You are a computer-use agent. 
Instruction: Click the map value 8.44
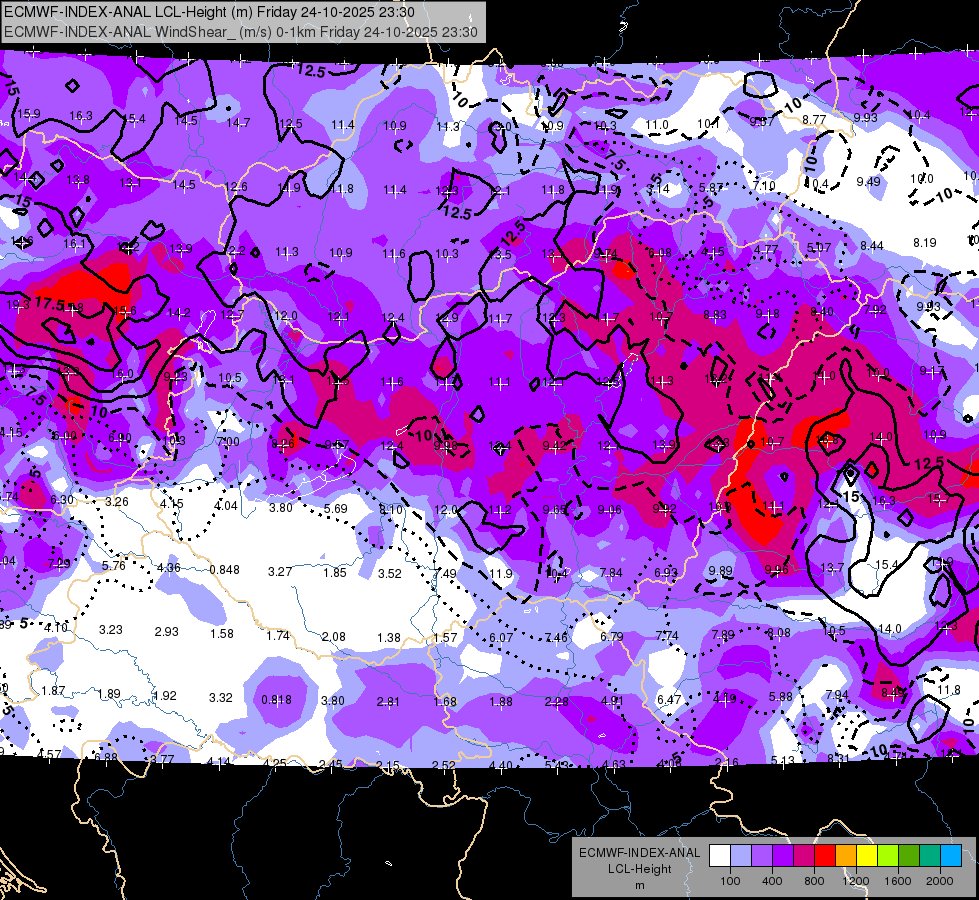click(x=872, y=245)
